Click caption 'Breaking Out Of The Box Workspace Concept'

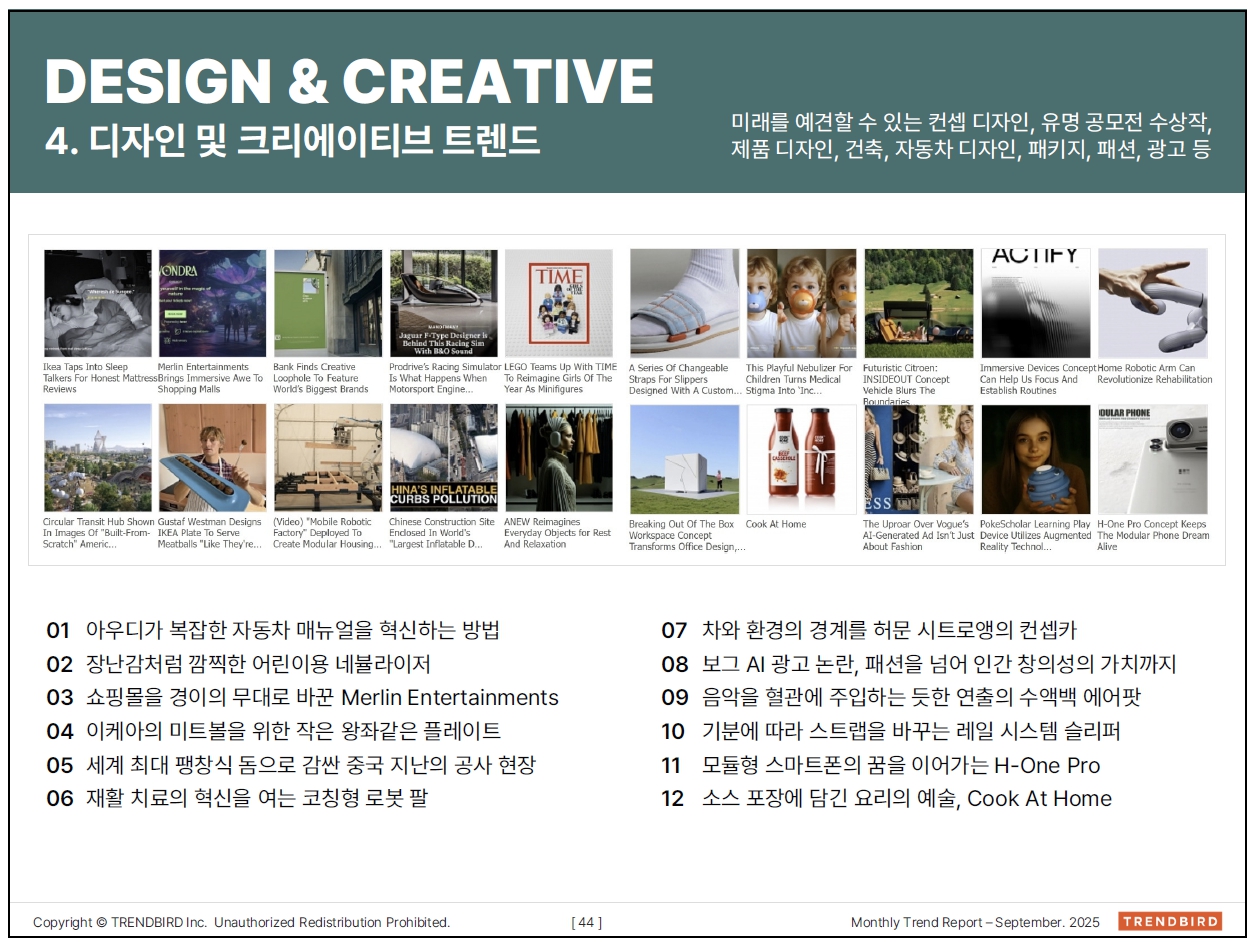pyautogui.click(x=687, y=535)
